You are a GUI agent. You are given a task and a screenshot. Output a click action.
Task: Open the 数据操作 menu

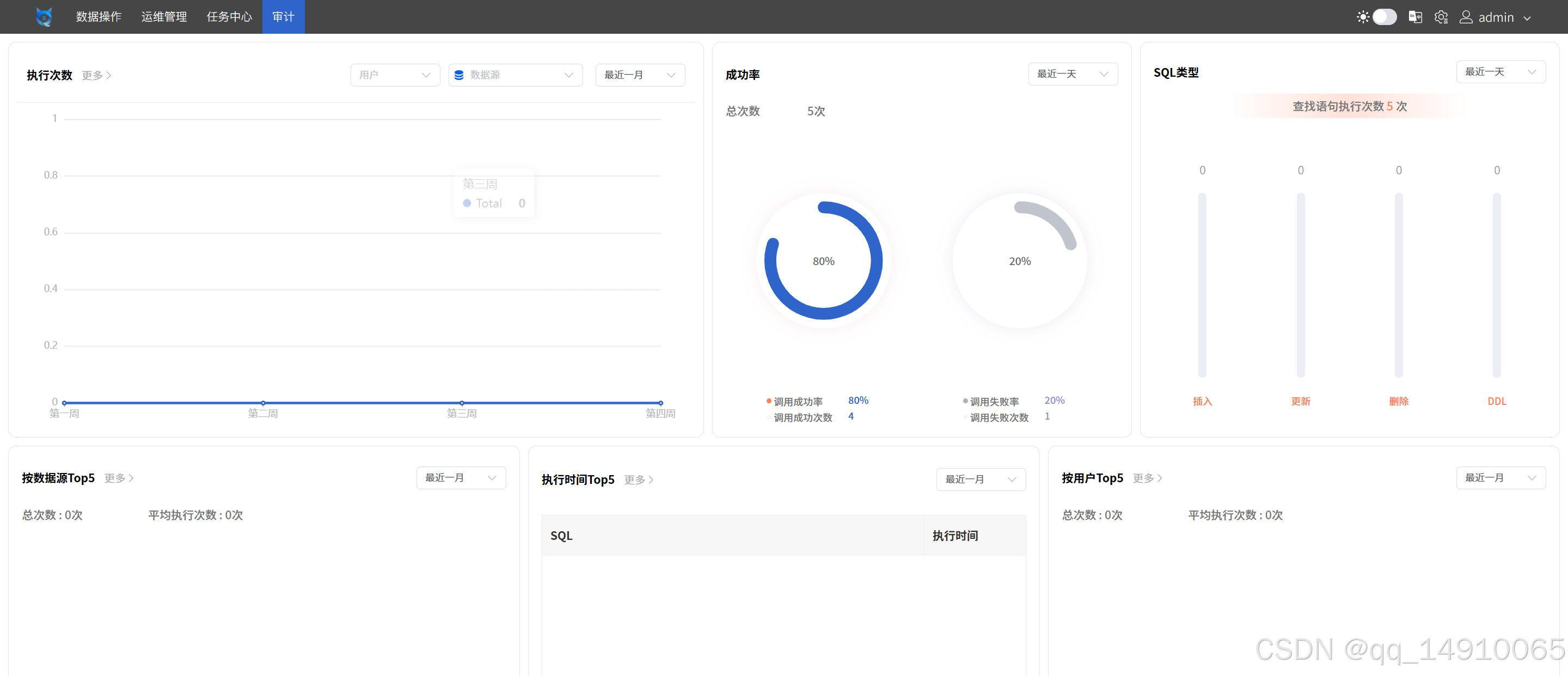(99, 16)
